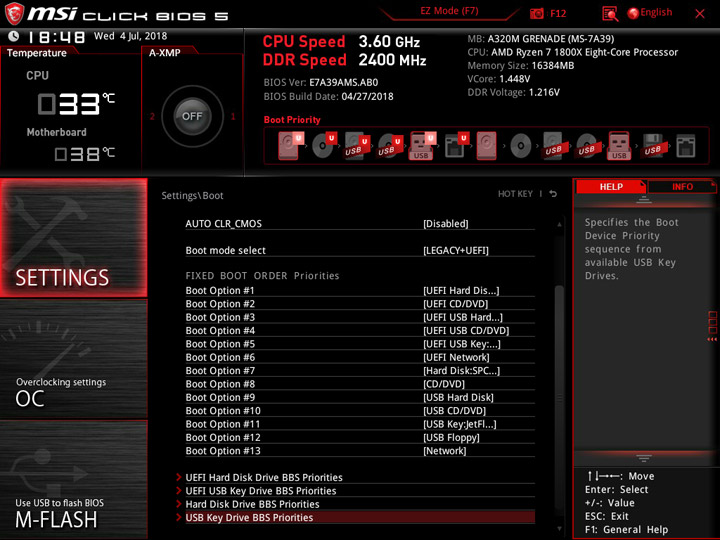Image resolution: width=720 pixels, height=540 pixels.
Task: Click the legacy Hard Disk boot icon
Action: point(487,146)
